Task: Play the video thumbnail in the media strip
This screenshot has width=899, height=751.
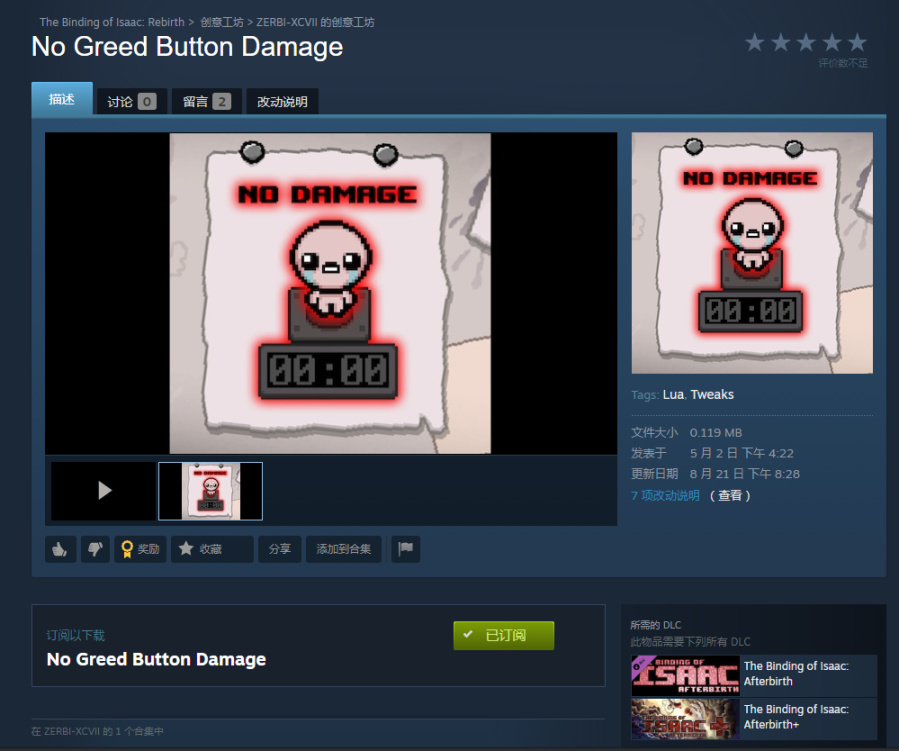Action: (x=104, y=491)
